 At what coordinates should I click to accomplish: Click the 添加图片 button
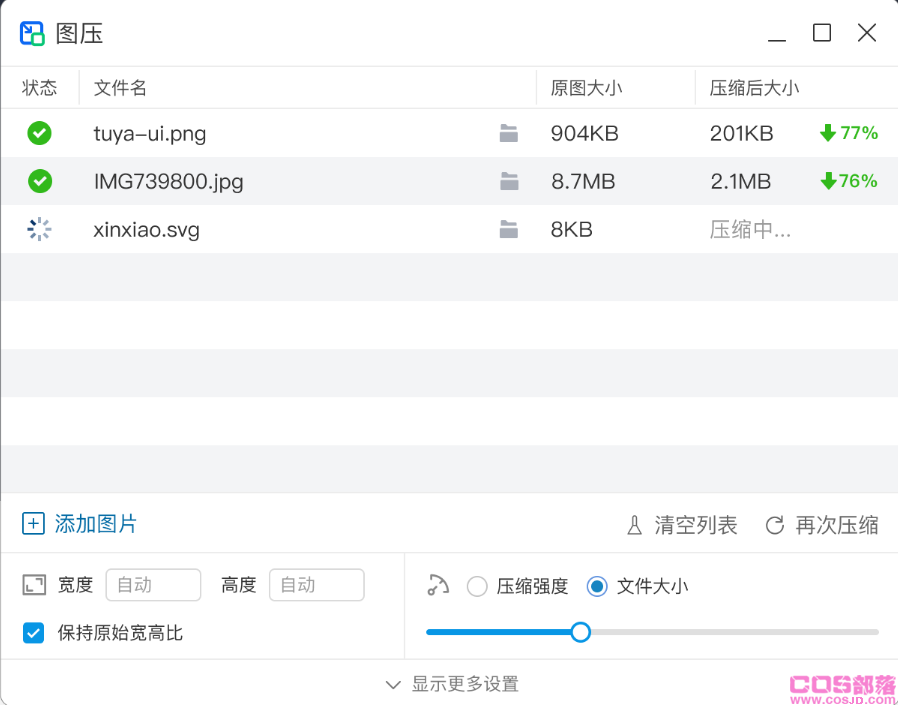pos(79,524)
